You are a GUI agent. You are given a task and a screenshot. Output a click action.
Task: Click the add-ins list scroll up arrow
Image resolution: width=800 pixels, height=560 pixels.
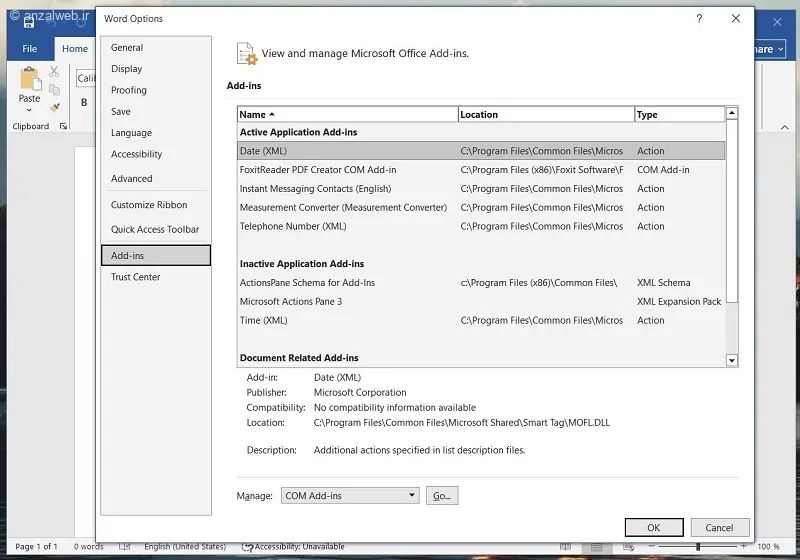coord(732,113)
